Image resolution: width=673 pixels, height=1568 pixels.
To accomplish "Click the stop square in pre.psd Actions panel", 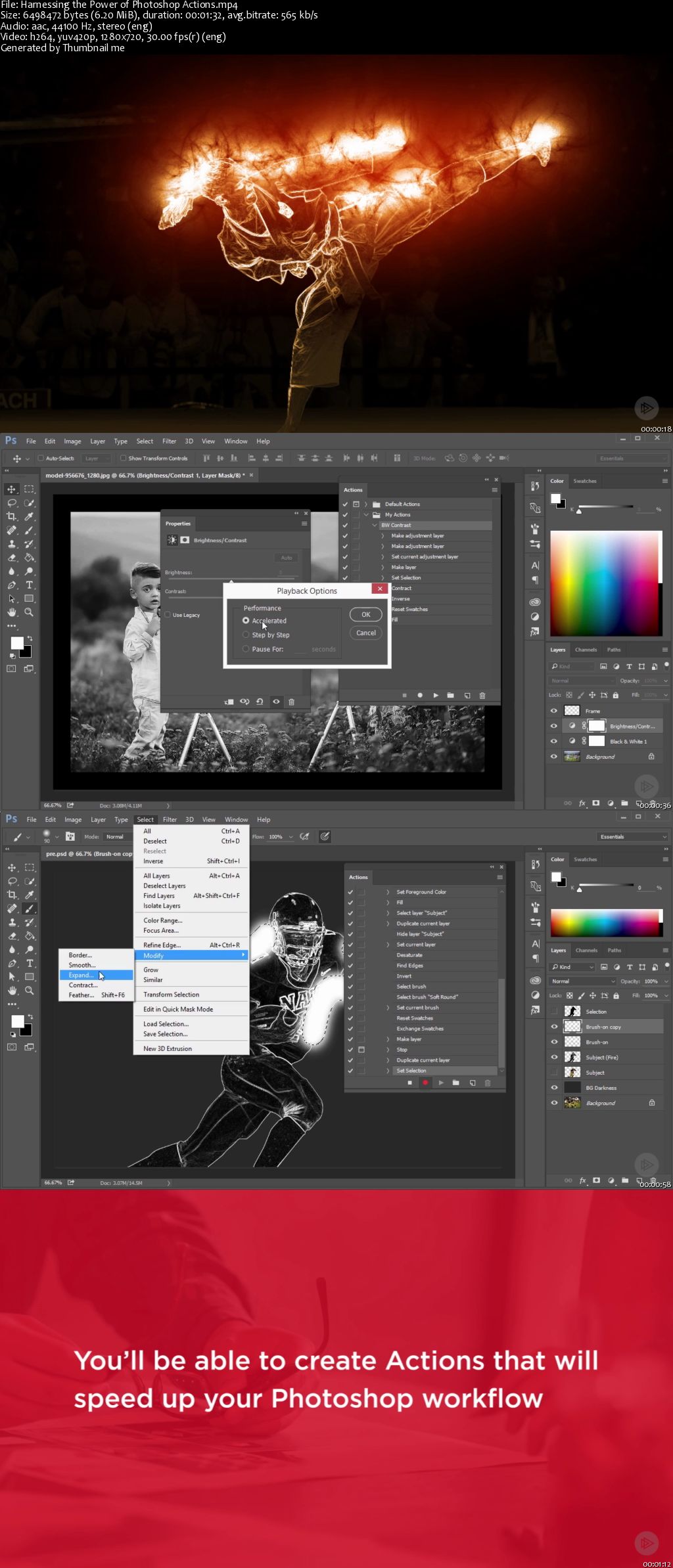I will coord(409,1083).
